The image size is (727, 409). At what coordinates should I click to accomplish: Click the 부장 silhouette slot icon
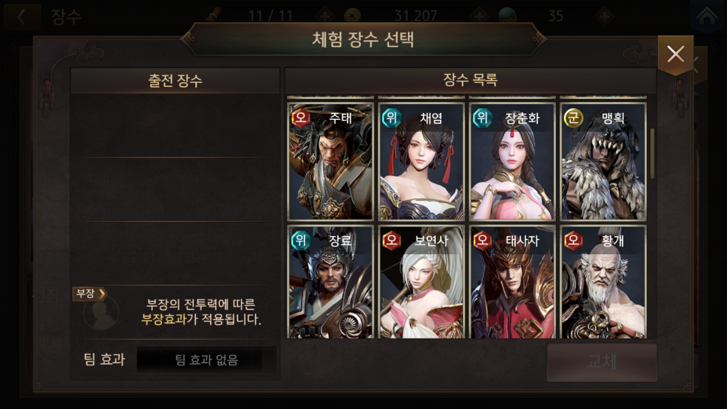[x=101, y=313]
